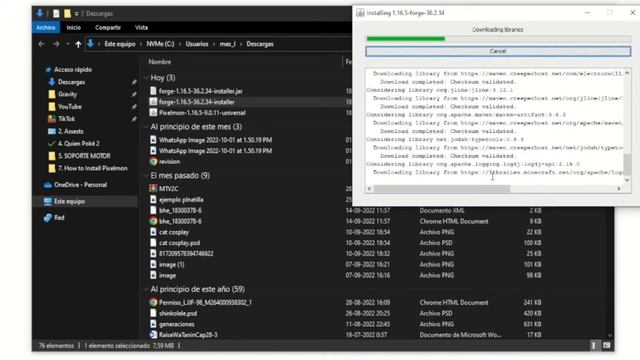Click pin icon next to Gravity
The image size is (640, 360).
134,94
